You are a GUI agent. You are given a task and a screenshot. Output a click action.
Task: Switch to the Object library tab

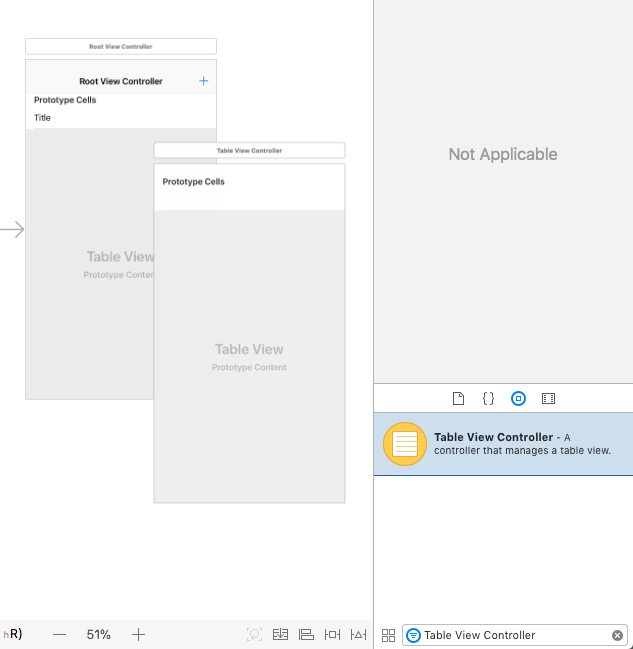click(518, 398)
